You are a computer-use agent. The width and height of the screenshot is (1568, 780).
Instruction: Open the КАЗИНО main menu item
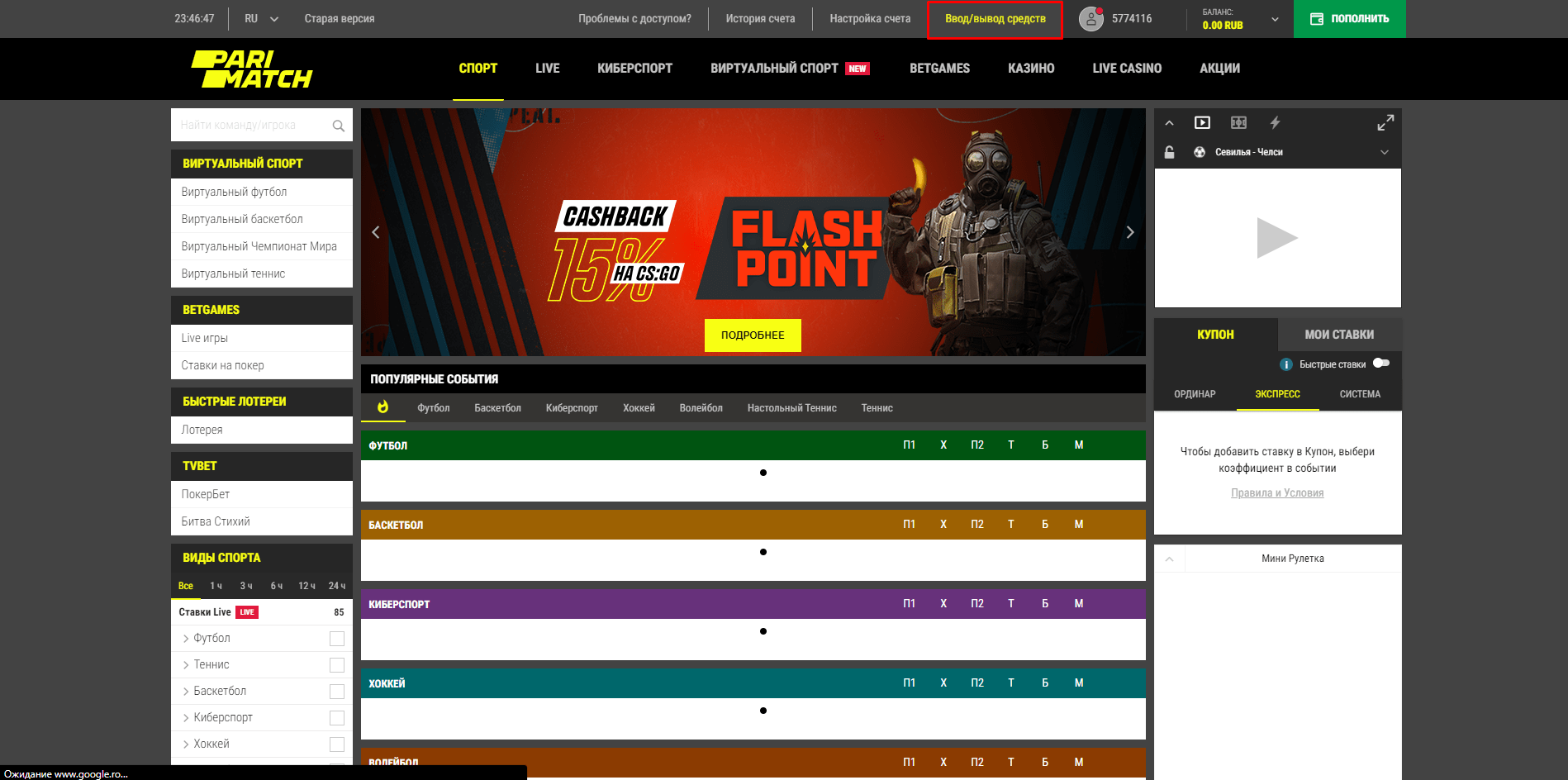(1031, 69)
